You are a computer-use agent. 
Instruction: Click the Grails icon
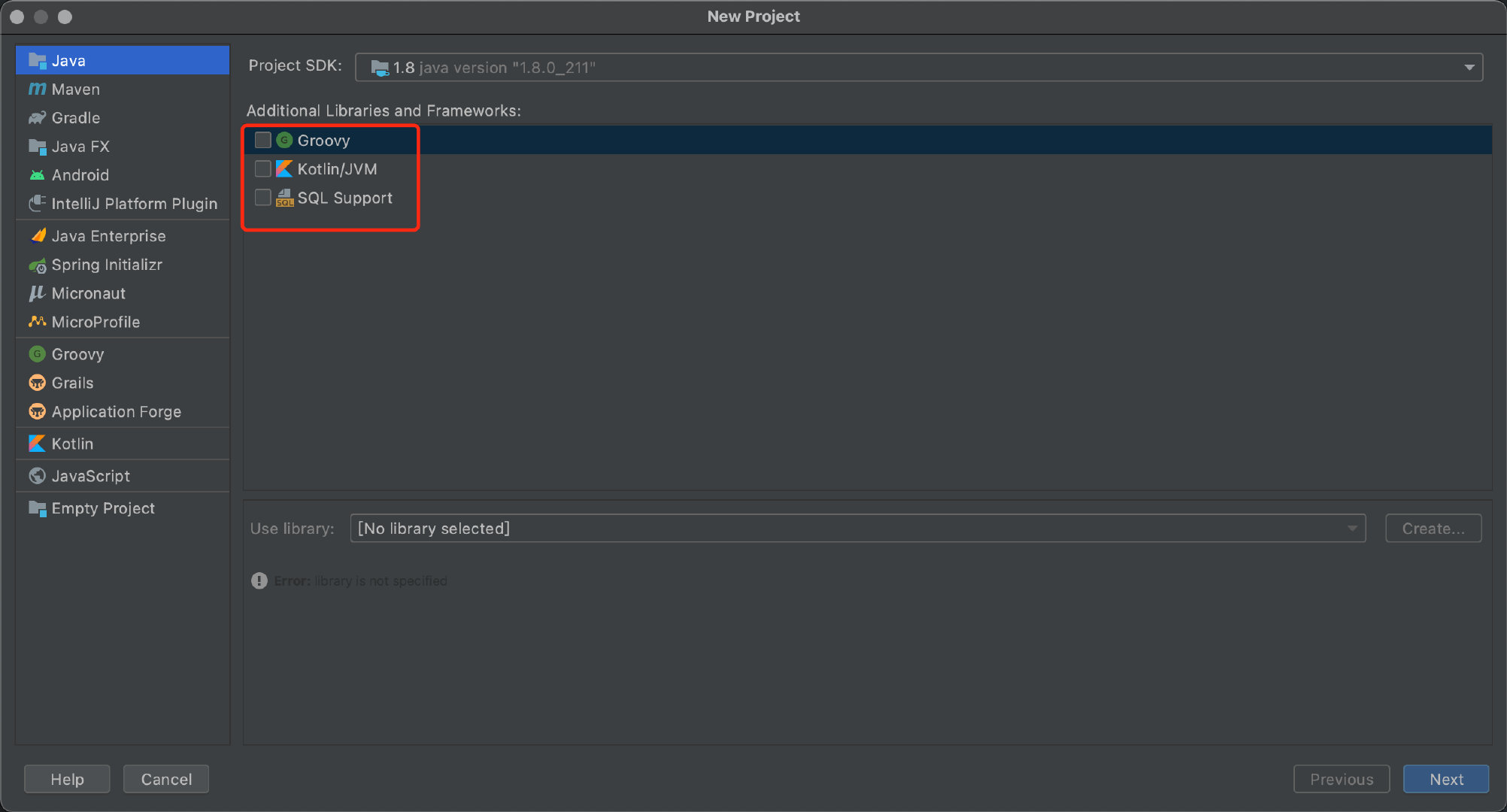(37, 383)
